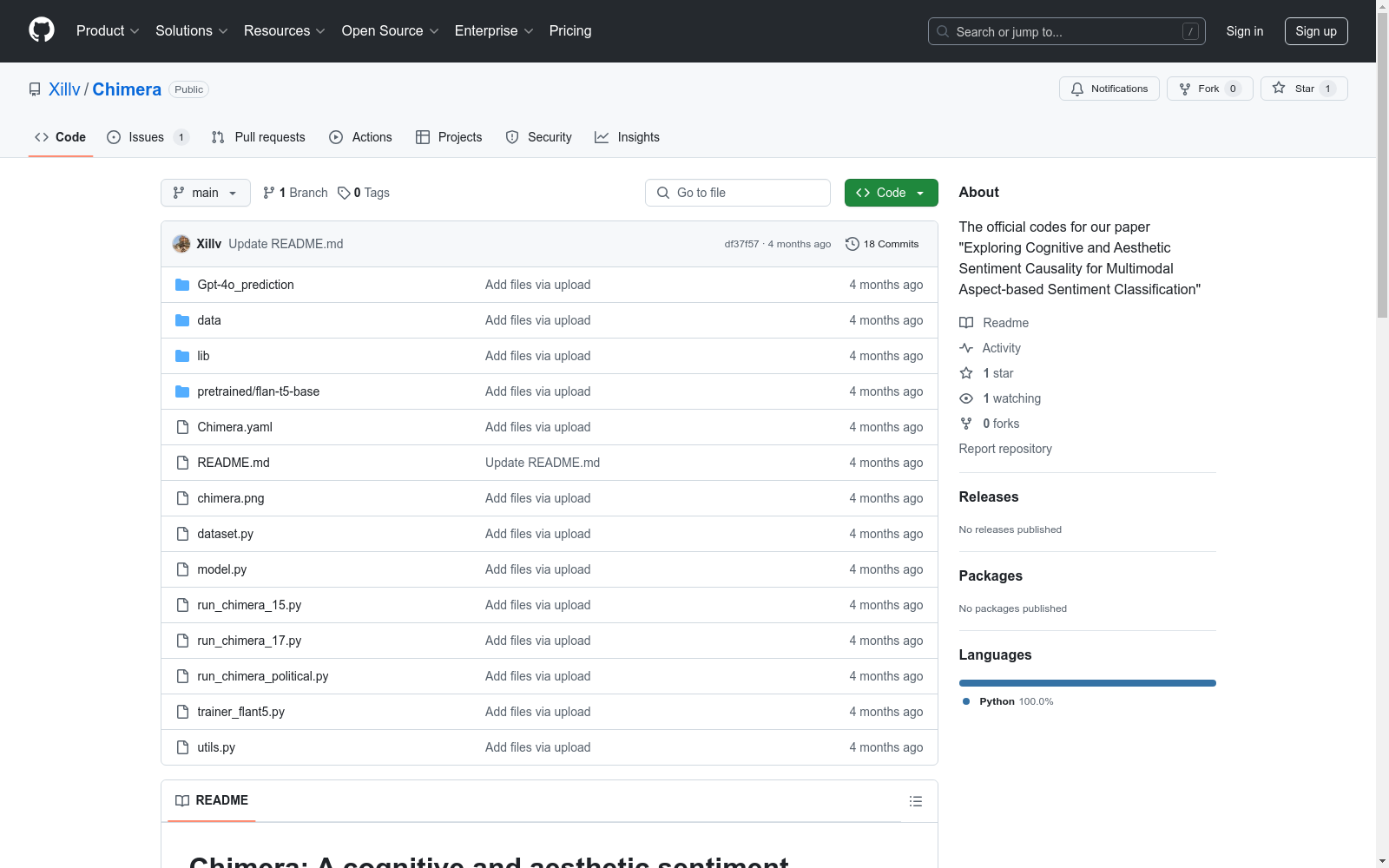
Task: Open the Insights tab
Action: (x=627, y=137)
